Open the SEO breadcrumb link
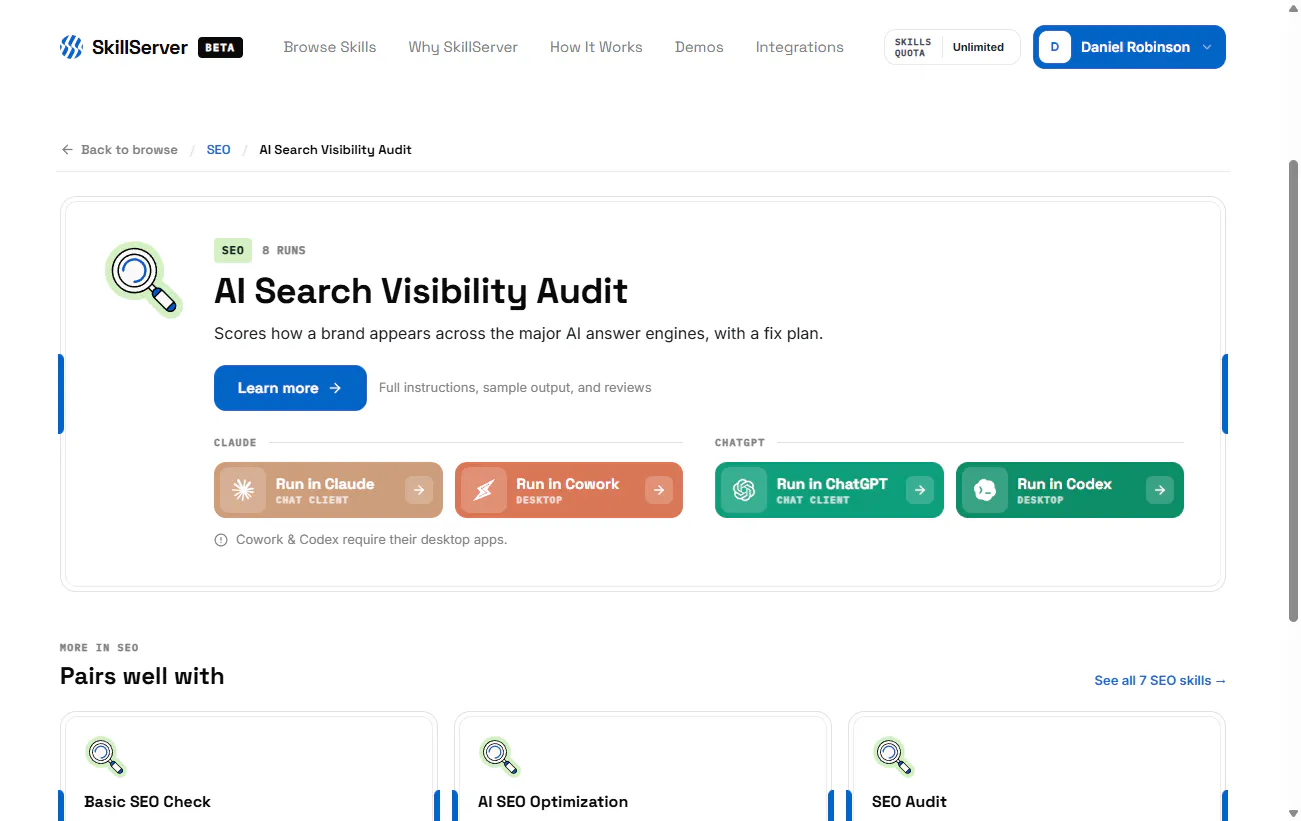This screenshot has height=821, width=1301. (x=218, y=150)
